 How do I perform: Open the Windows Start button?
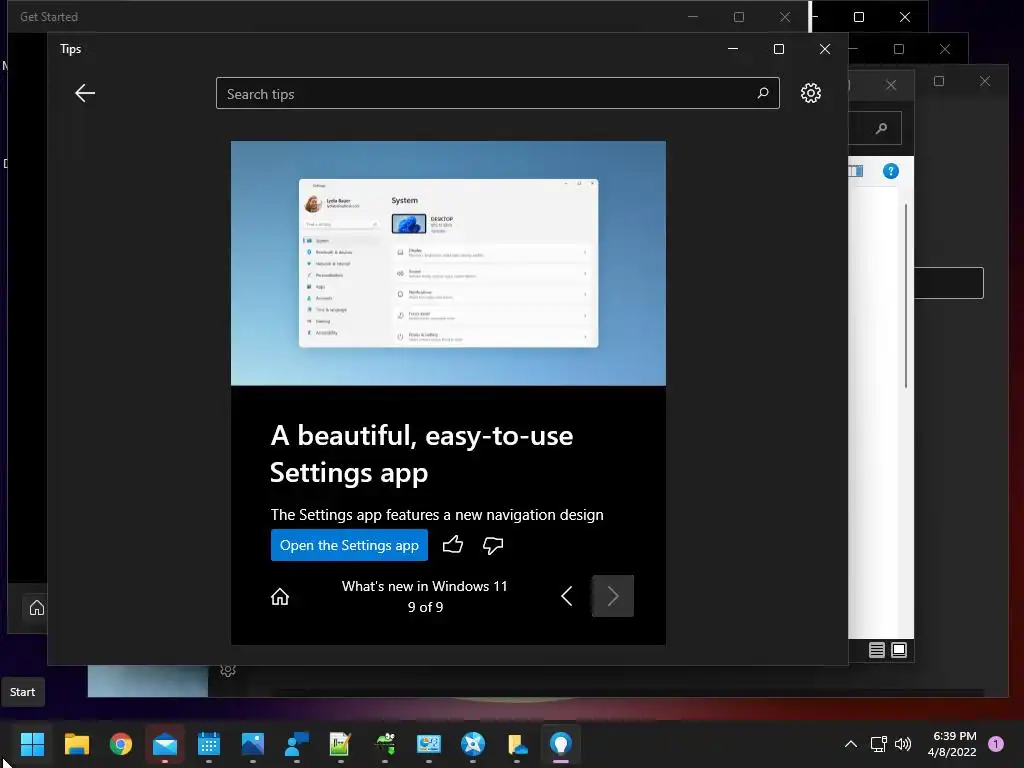click(x=32, y=744)
